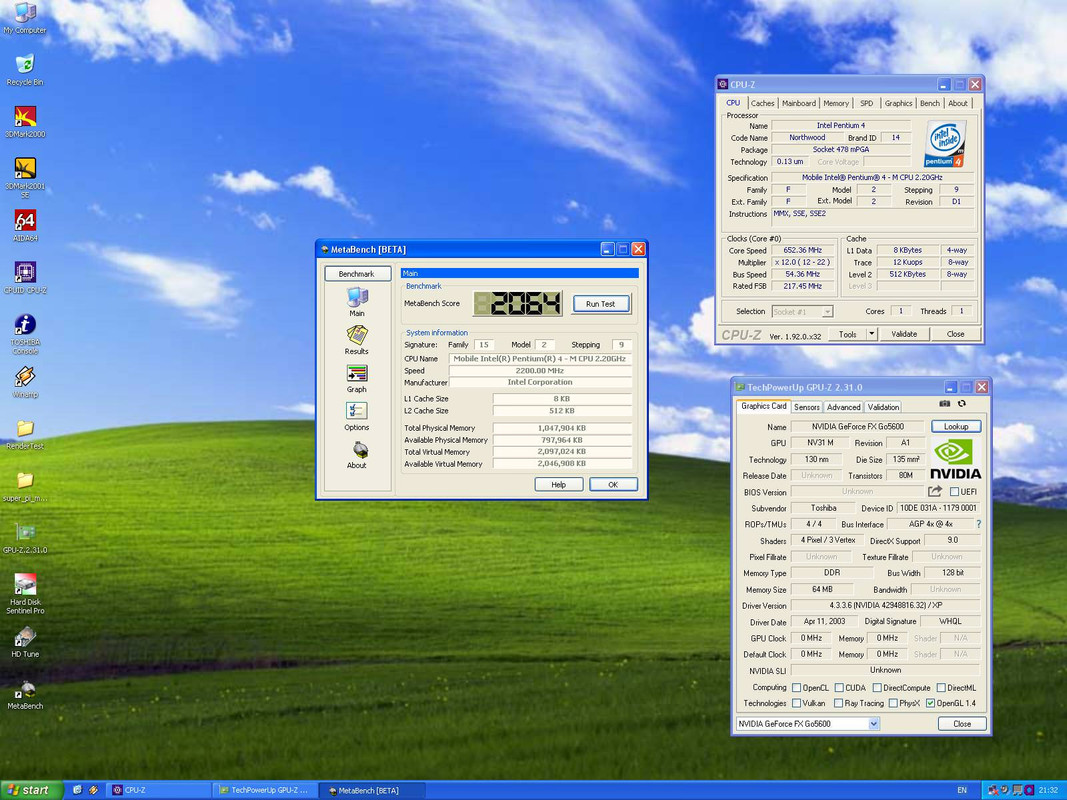1067x800 pixels.
Task: Expand the GPU selection dropdown in GPU-Z
Action: tap(874, 724)
